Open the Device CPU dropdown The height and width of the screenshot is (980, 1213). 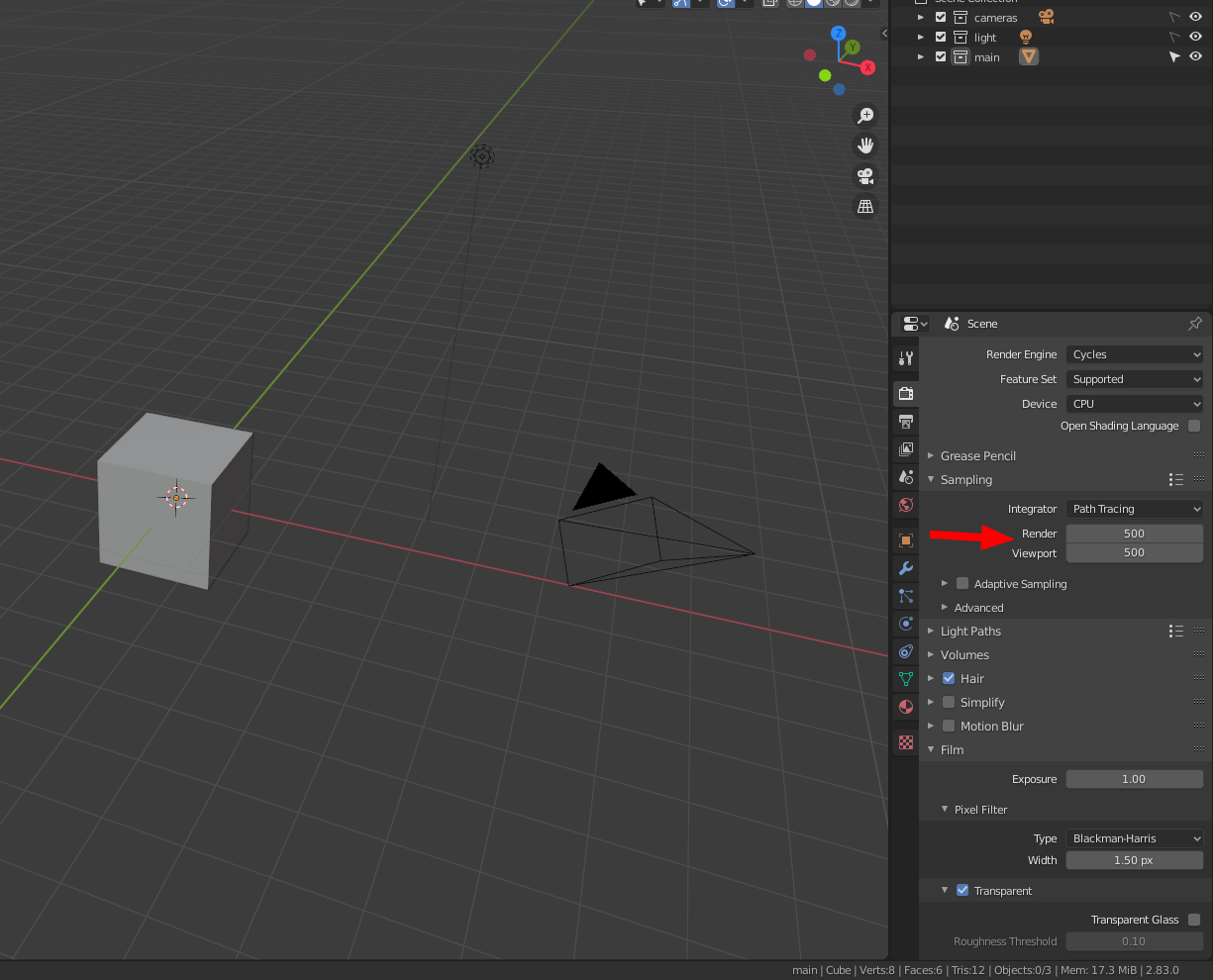(x=1135, y=404)
